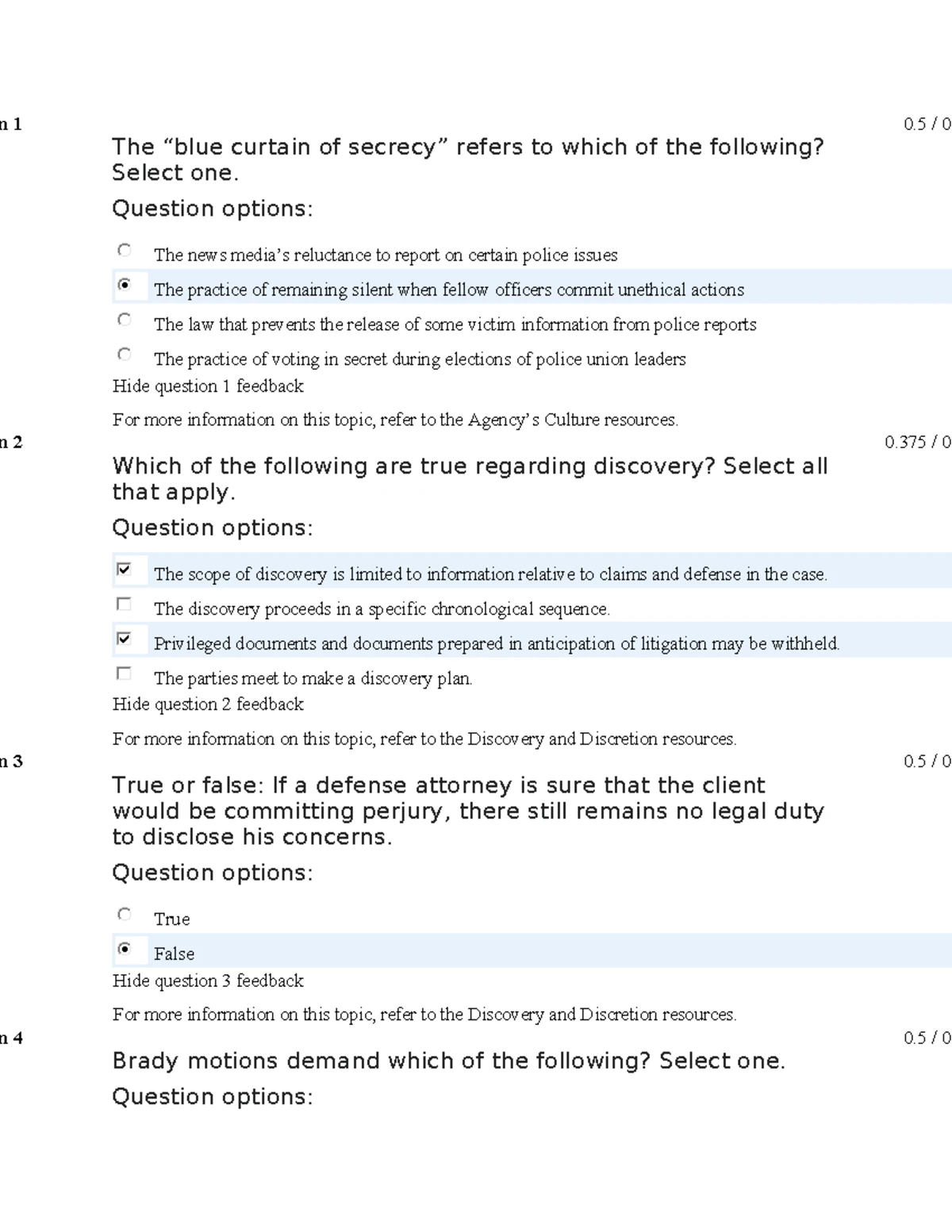Image resolution: width=952 pixels, height=1232 pixels.
Task: Click the Agency's Culture resources feedback text
Action: pos(396,420)
